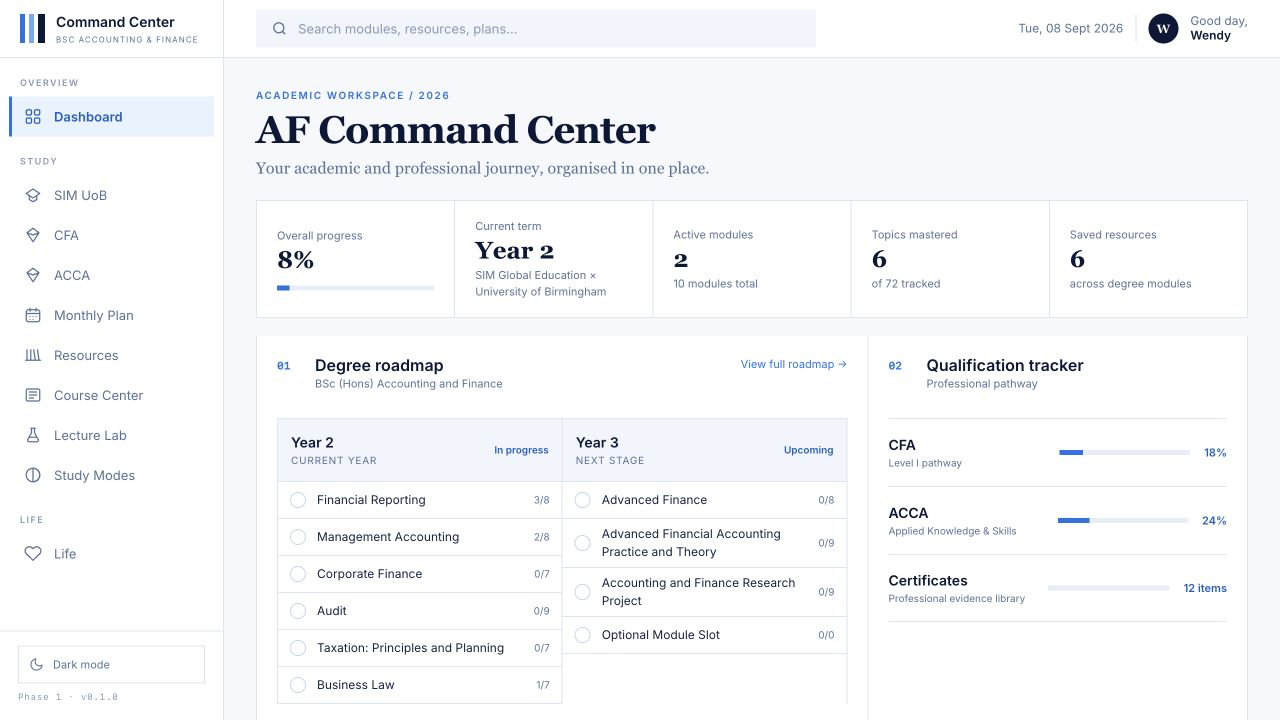Open the CFA Level I pathway row
The image size is (1280, 720).
1057,453
